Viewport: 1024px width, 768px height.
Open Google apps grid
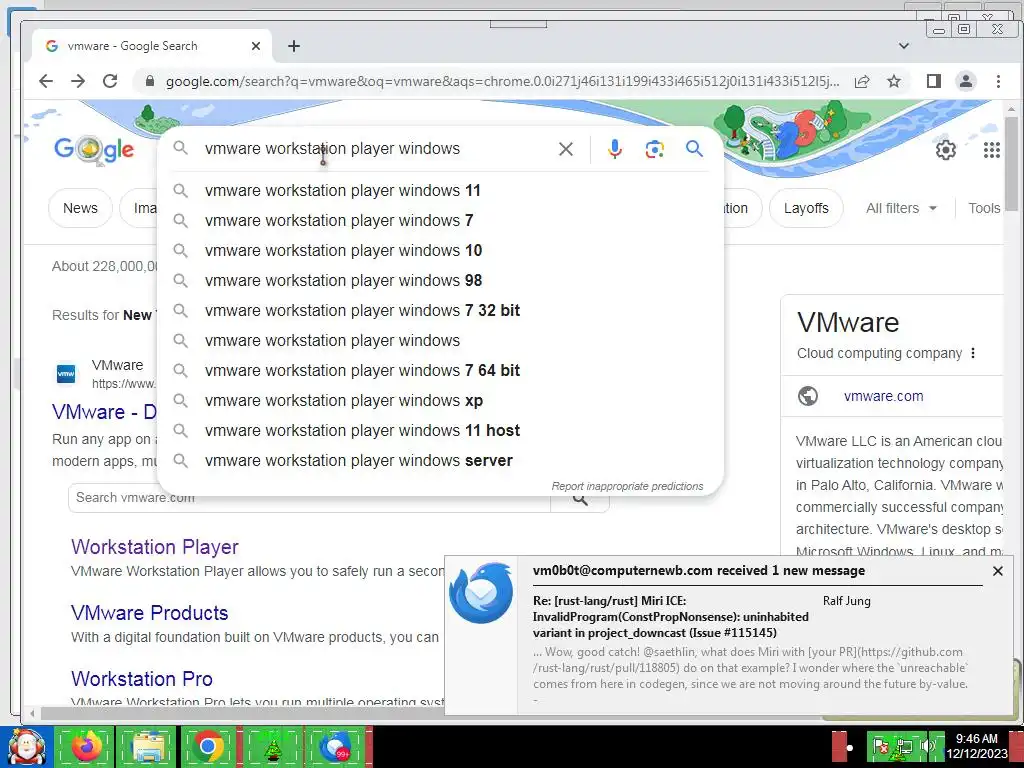click(x=991, y=150)
